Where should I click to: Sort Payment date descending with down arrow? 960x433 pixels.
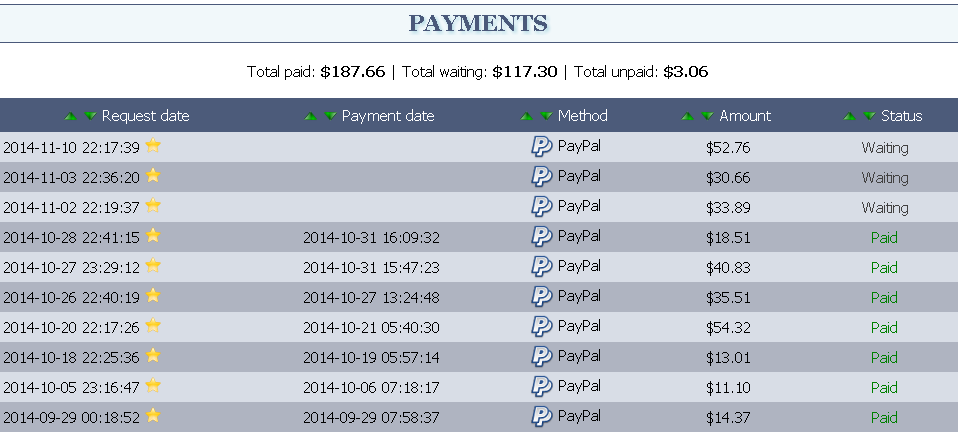click(x=331, y=116)
